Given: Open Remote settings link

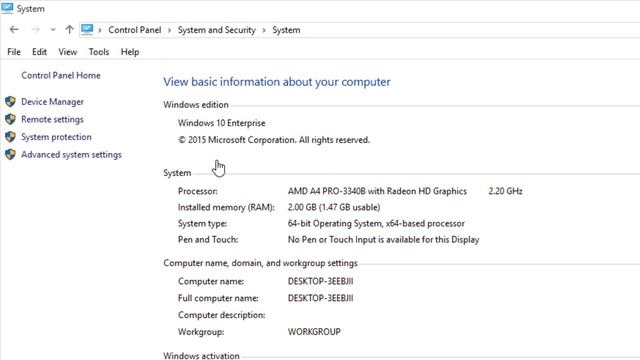Looking at the screenshot, I should pos(52,119).
